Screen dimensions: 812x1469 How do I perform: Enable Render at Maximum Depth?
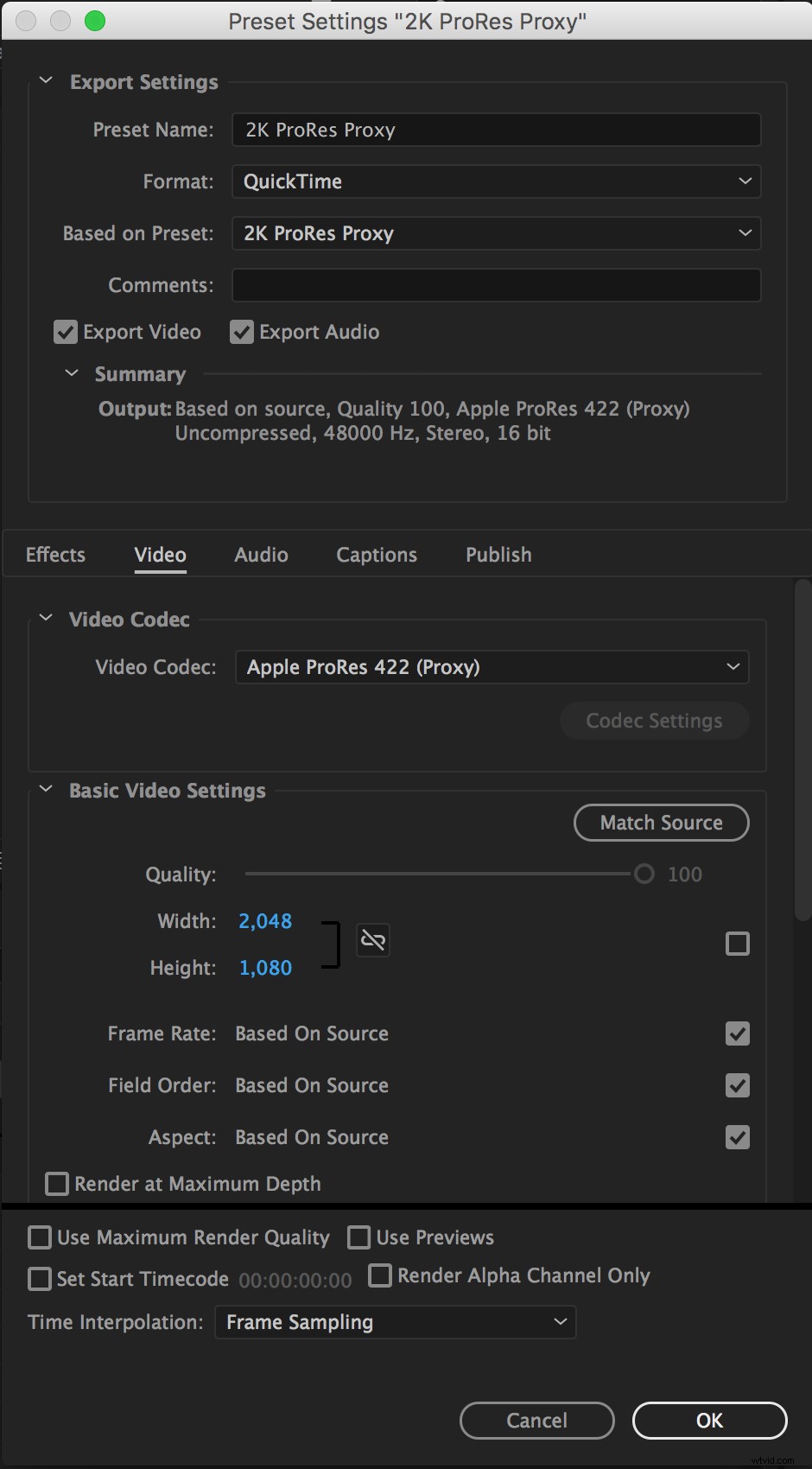click(57, 1184)
